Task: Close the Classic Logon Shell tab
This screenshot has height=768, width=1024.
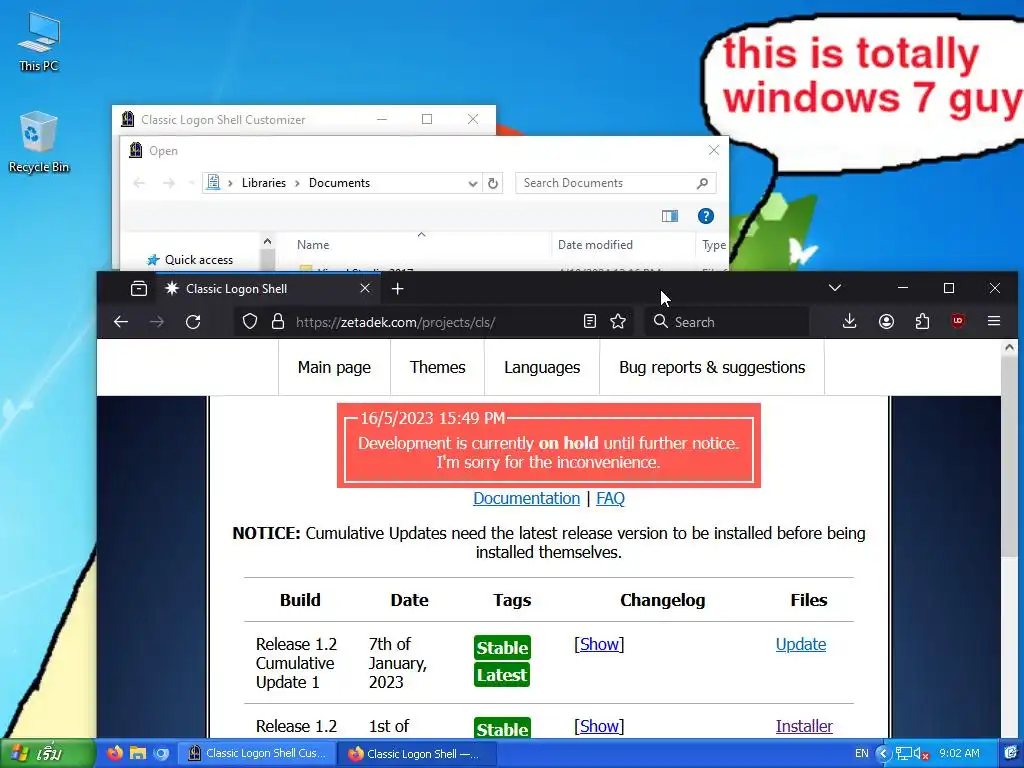Action: (365, 289)
